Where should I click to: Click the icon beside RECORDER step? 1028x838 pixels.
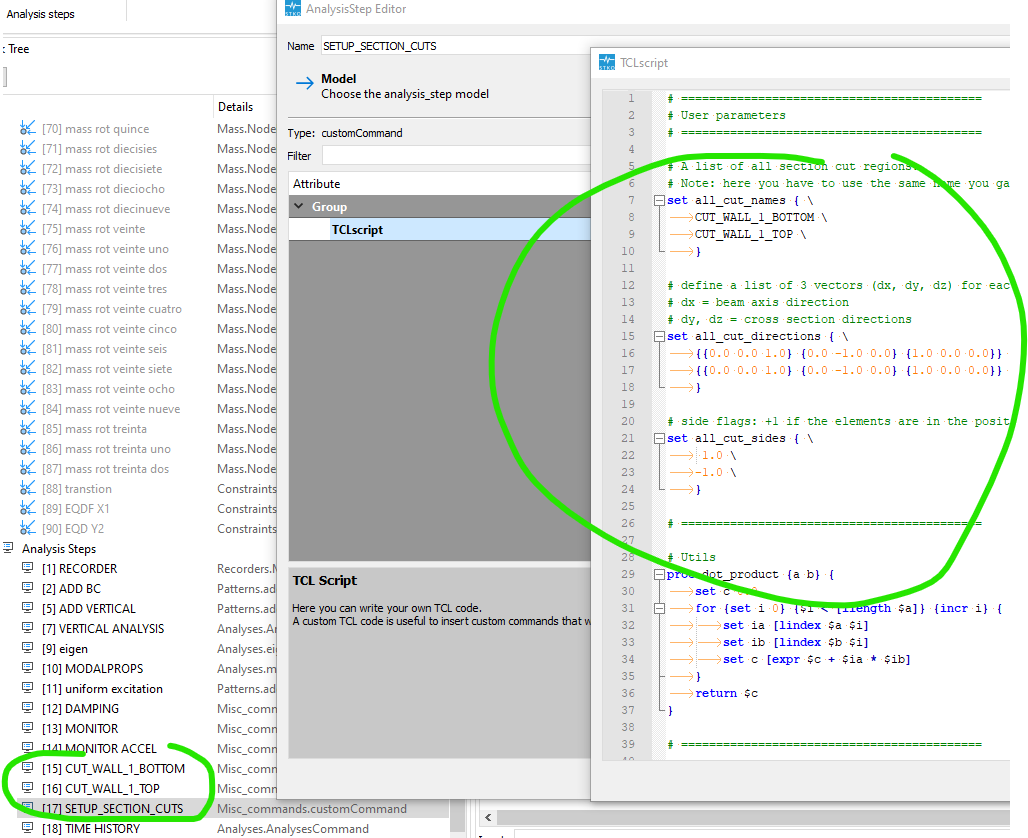click(28, 568)
